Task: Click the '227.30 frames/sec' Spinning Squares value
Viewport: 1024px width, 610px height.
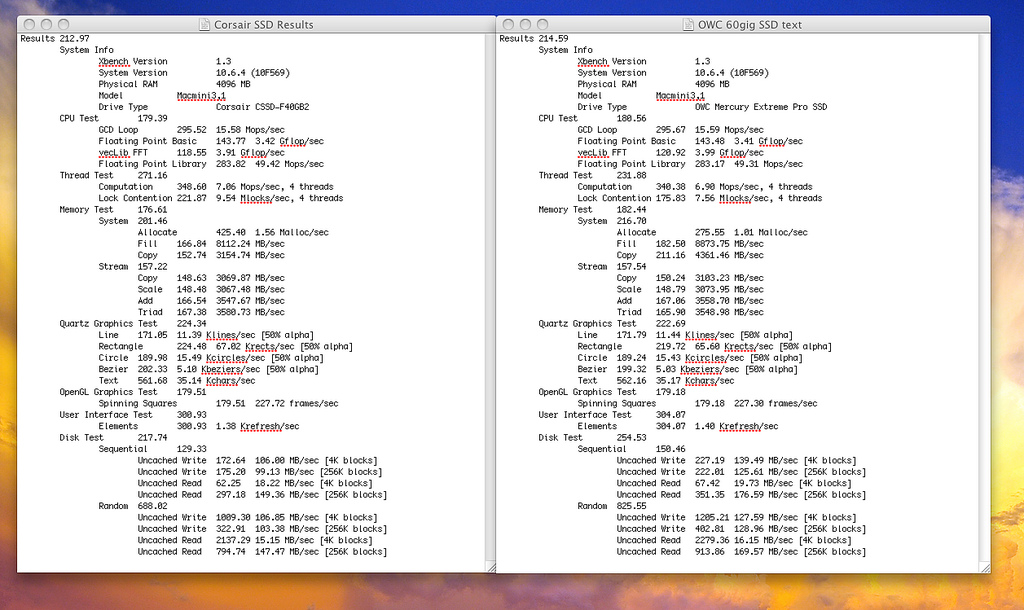Action: (775, 404)
